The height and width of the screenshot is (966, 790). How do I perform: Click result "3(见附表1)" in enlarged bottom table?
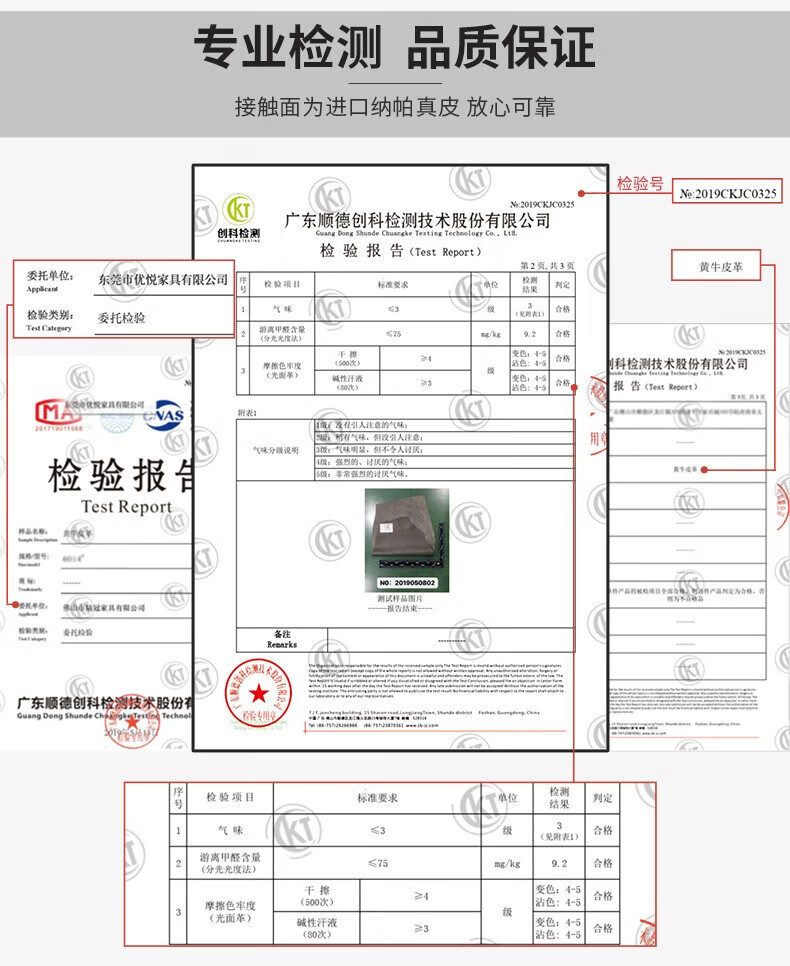tap(559, 830)
